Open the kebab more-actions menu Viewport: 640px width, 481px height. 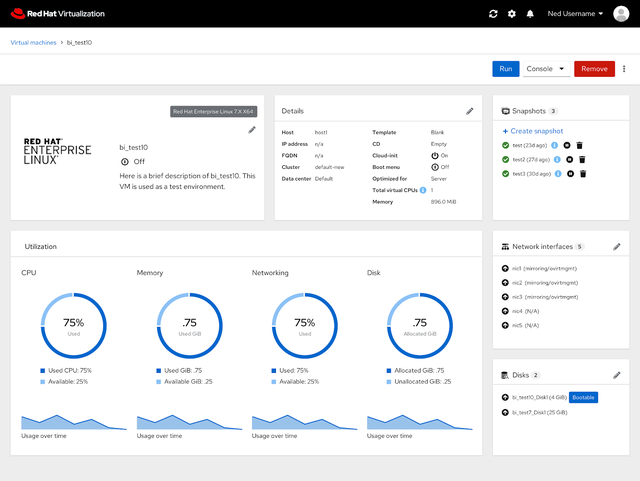coord(624,69)
